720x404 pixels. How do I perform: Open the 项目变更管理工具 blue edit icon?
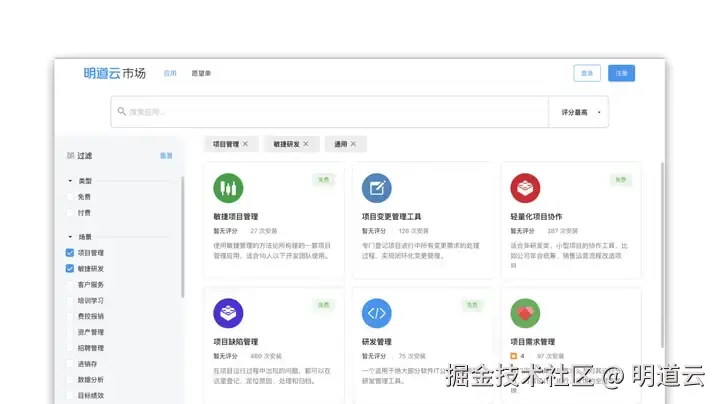[x=377, y=188]
